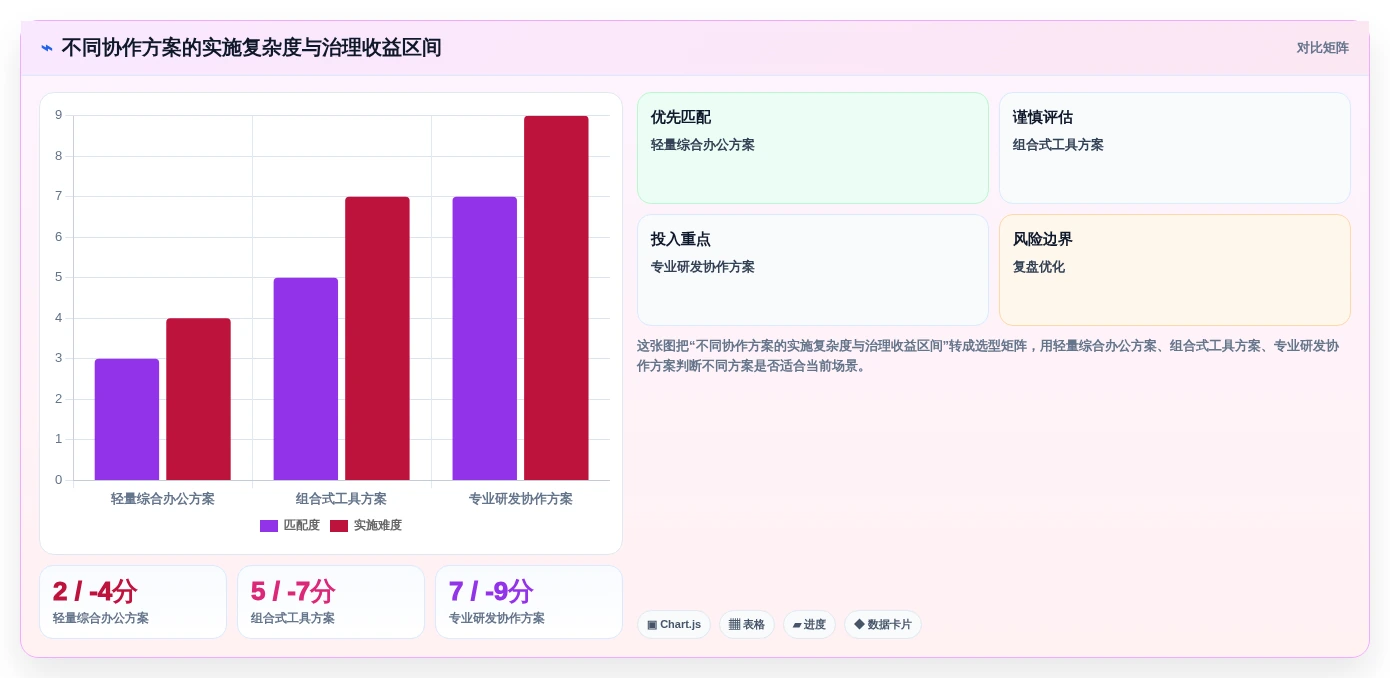Click the 实施难度 legend label text
This screenshot has height=678, width=1390.
(377, 526)
